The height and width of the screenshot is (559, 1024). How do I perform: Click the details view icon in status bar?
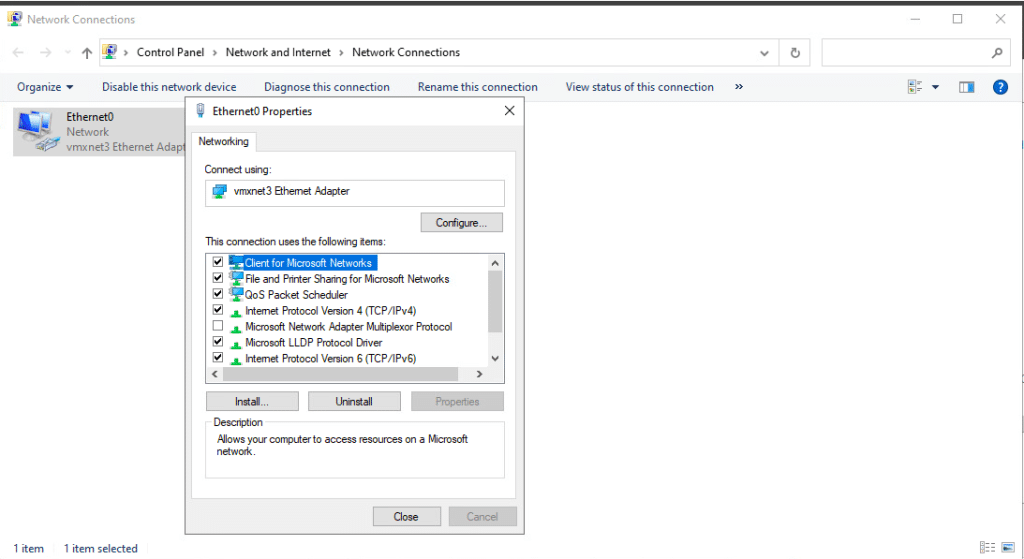point(987,547)
